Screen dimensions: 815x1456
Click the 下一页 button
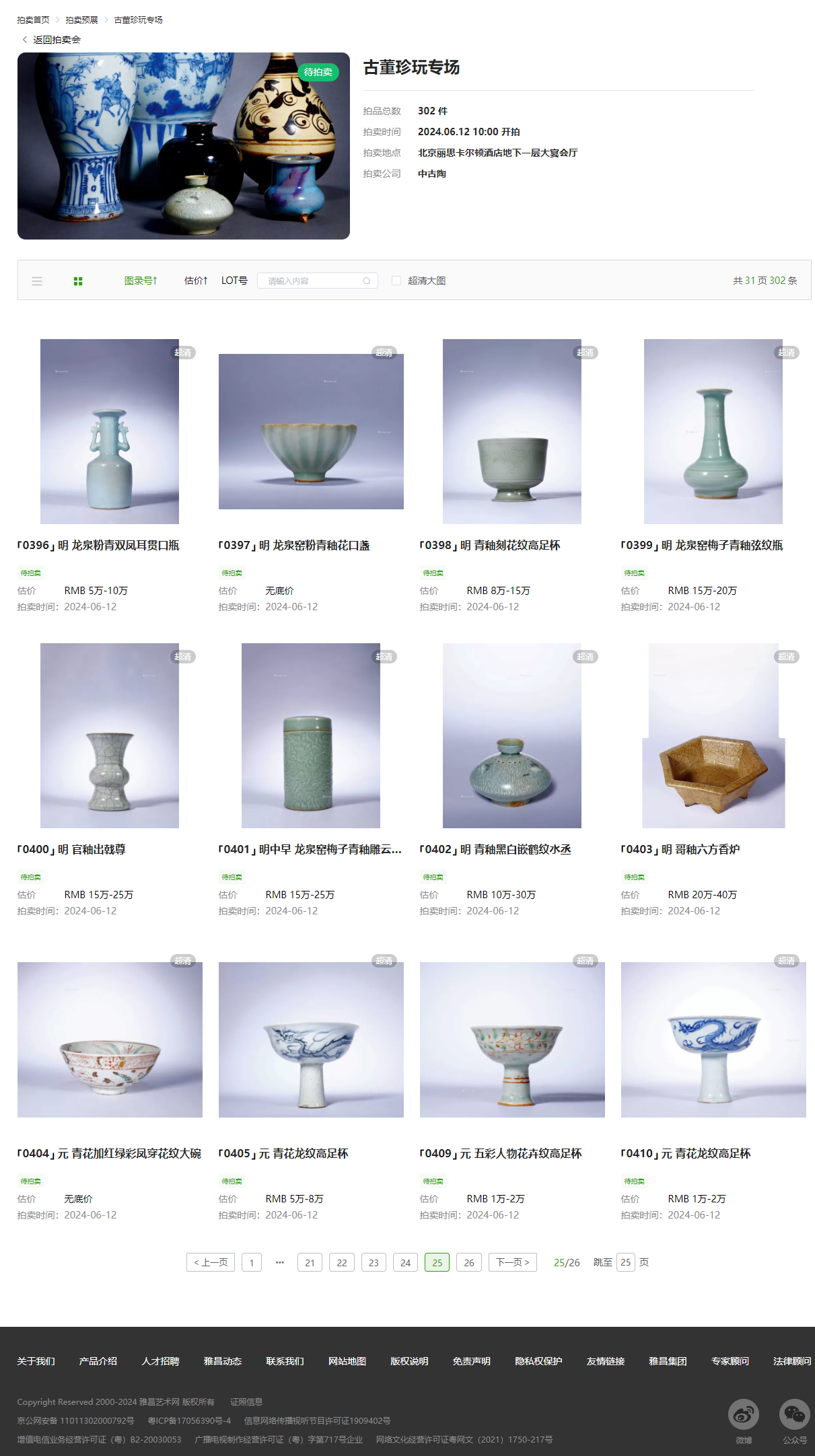pyautogui.click(x=513, y=1262)
